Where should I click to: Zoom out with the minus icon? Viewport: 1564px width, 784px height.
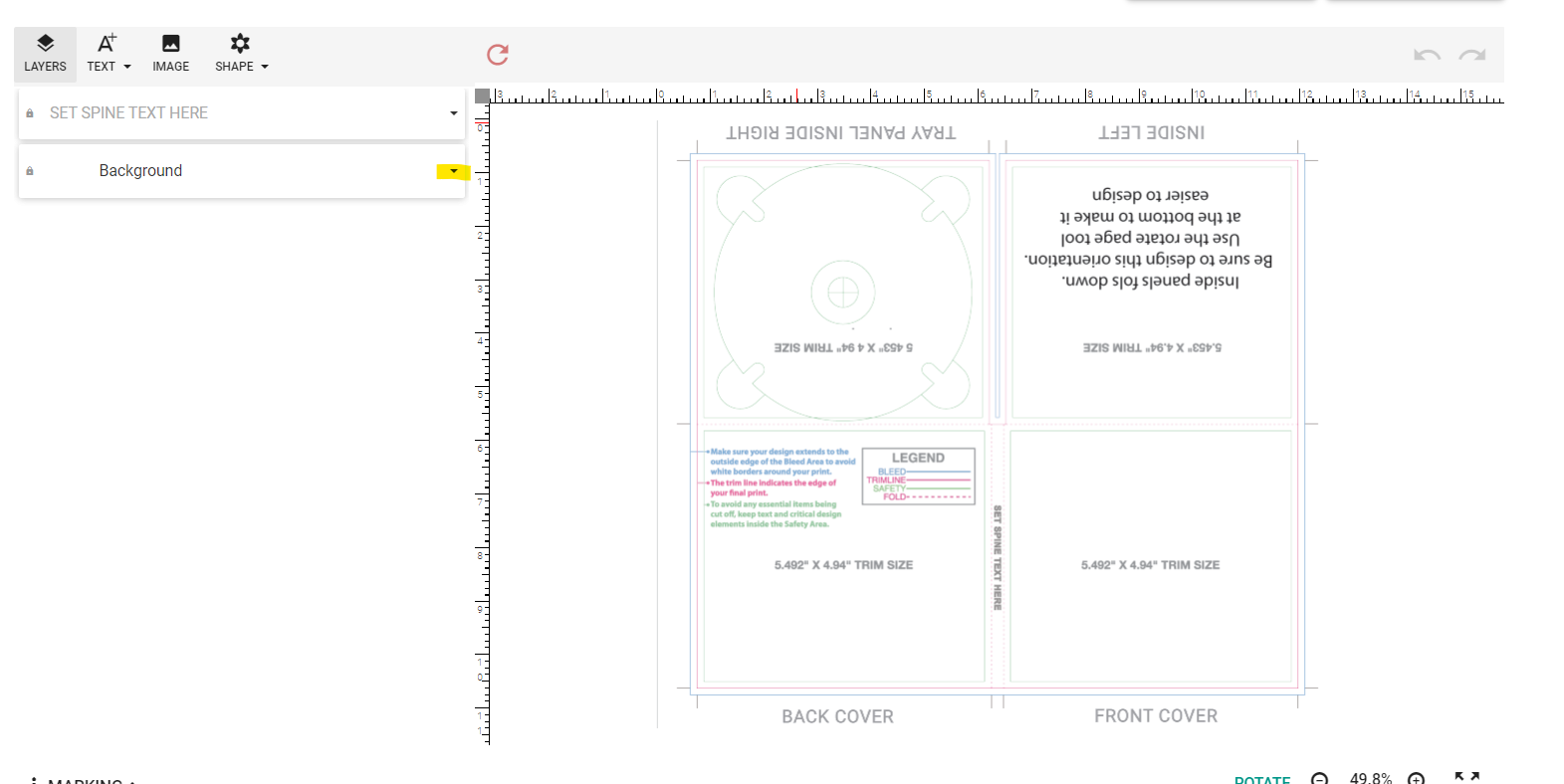[1319, 778]
